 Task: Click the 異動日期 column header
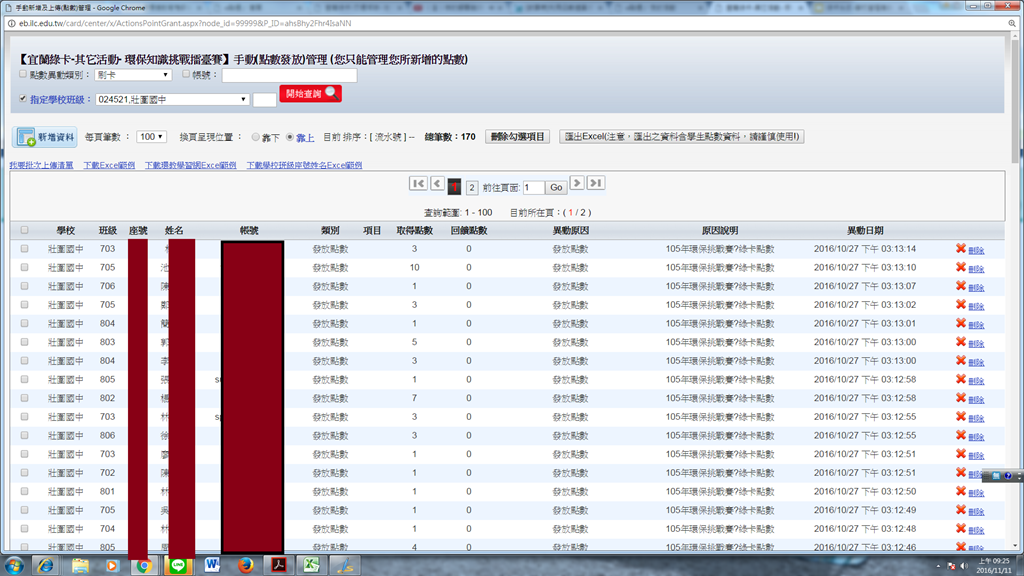coord(865,231)
